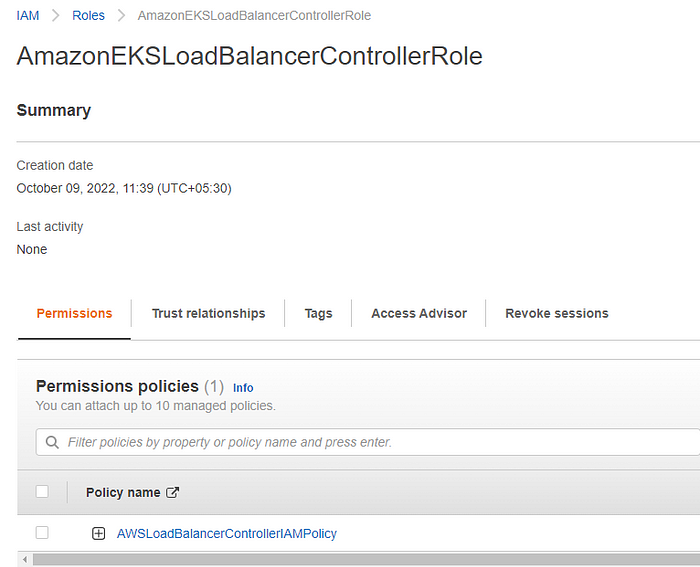The height and width of the screenshot is (567, 700).
Task: Click the horizontal scrollbar left arrow
Action: pyautogui.click(x=25, y=559)
